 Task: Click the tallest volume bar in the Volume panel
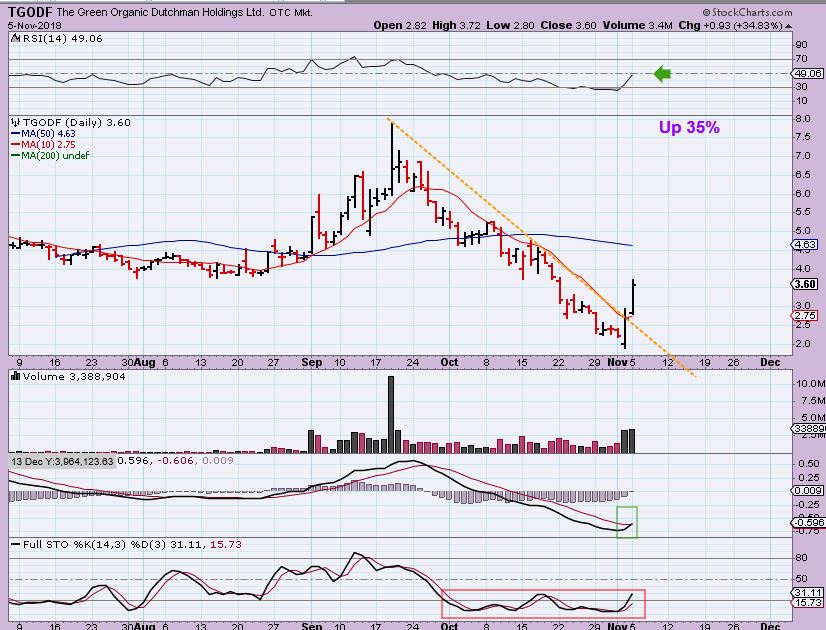click(x=391, y=415)
